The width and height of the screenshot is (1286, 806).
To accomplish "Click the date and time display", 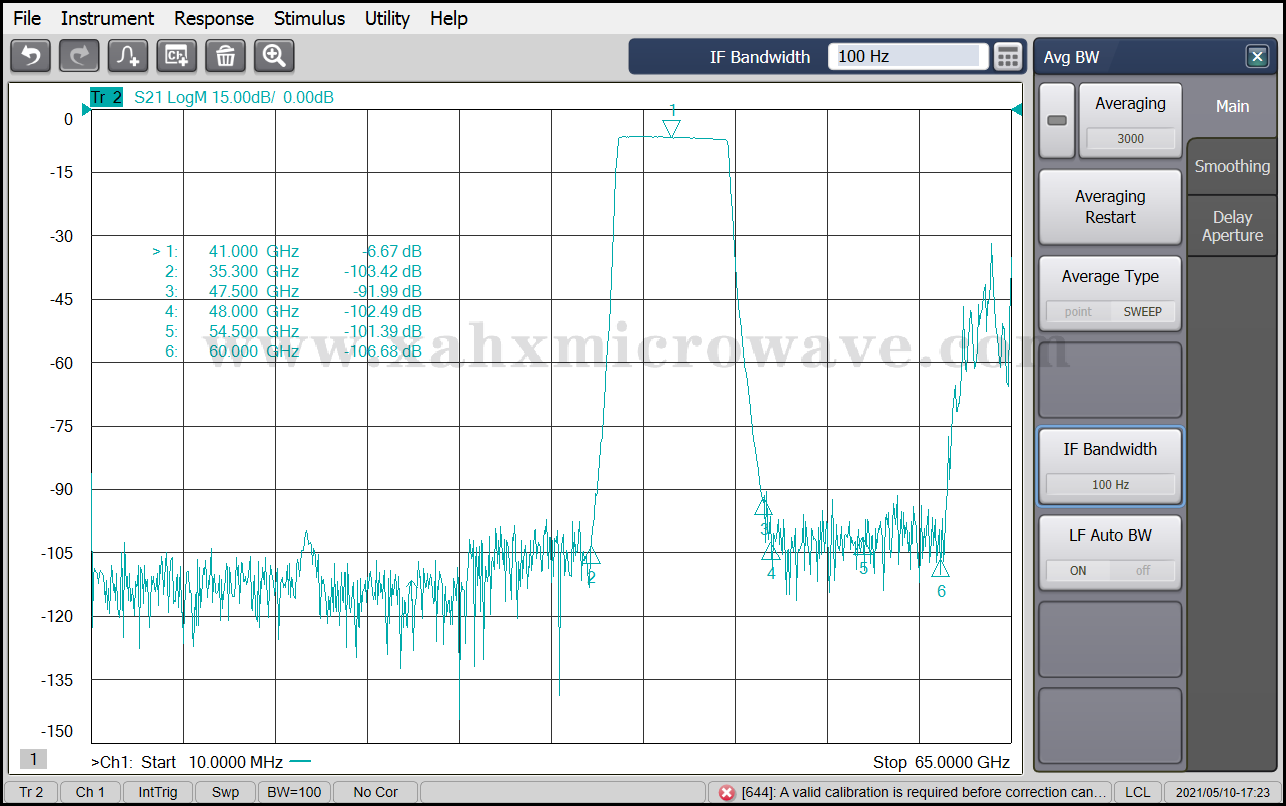I will pos(1222,792).
